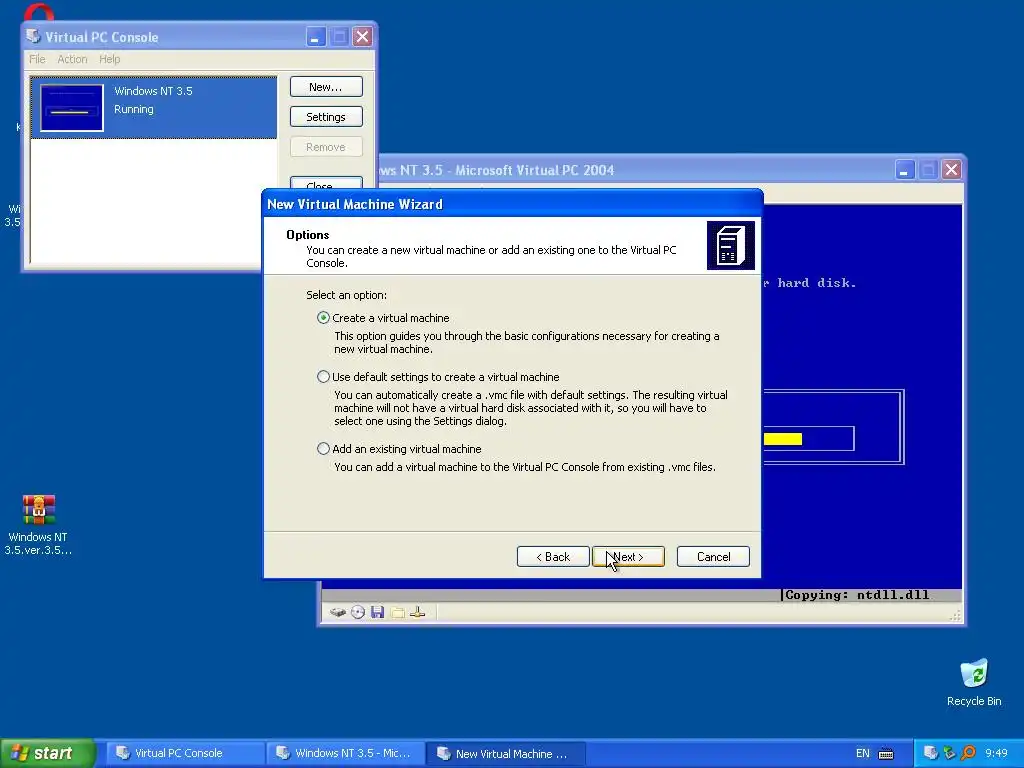Cancel the New Virtual Machine Wizard
The height and width of the screenshot is (768, 1024).
click(x=713, y=556)
